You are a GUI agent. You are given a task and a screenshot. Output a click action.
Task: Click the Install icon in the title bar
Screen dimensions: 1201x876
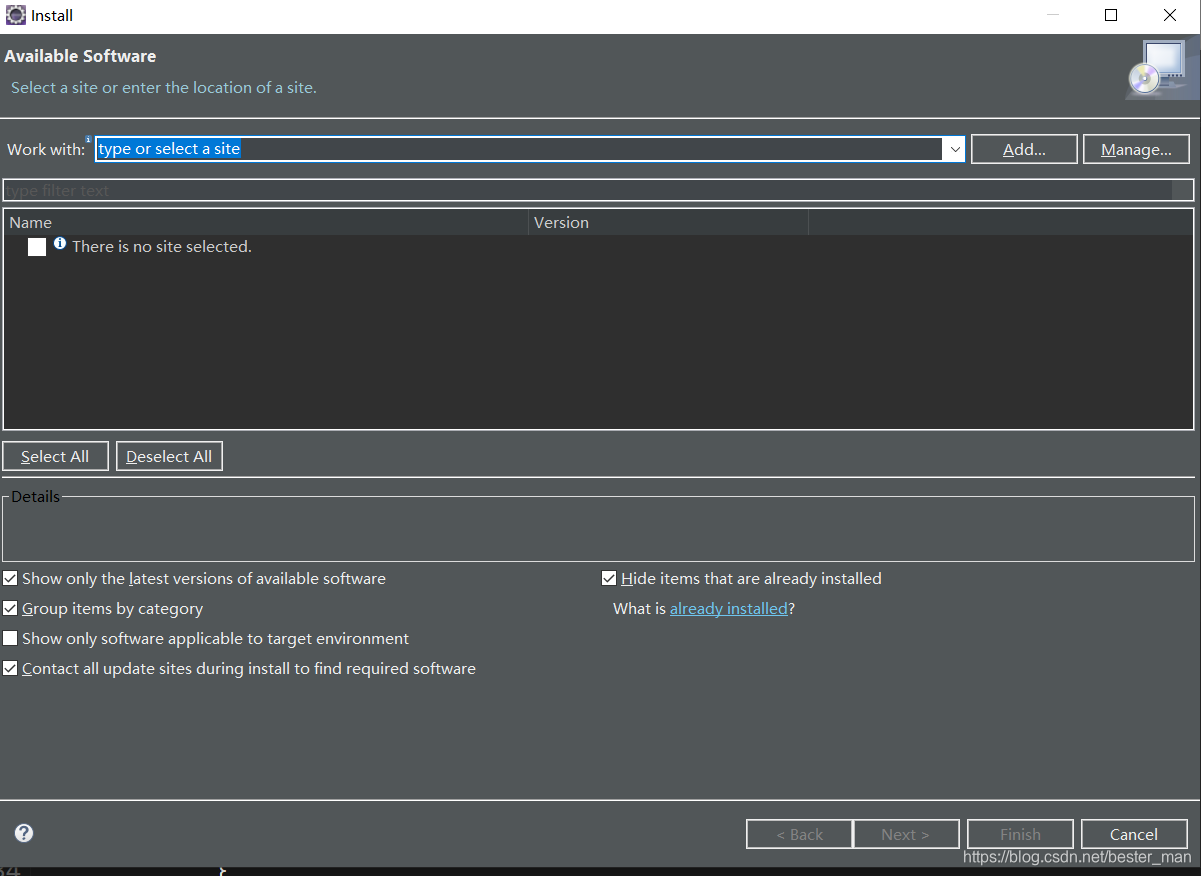click(x=14, y=14)
